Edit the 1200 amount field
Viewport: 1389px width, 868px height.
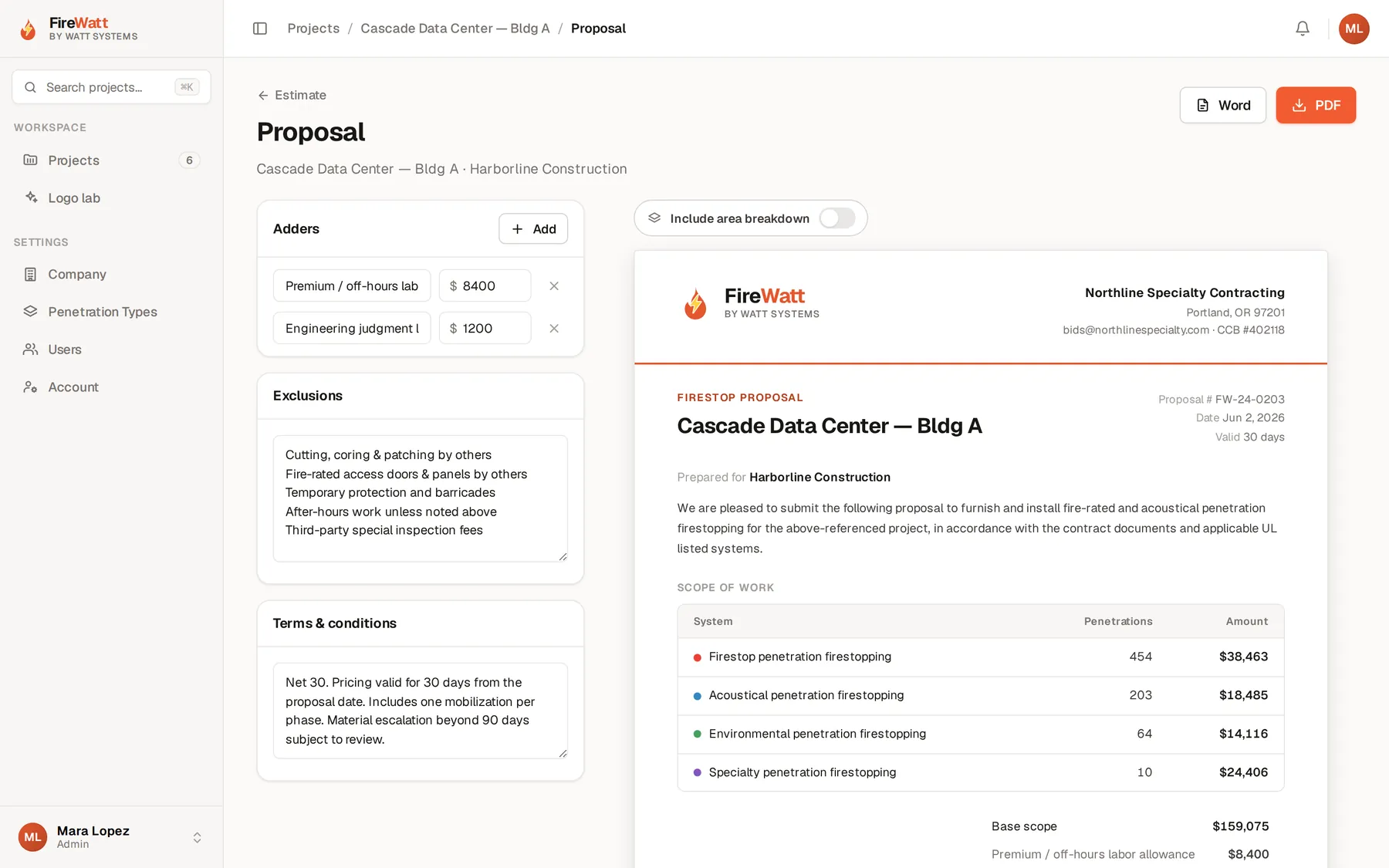[x=485, y=329]
